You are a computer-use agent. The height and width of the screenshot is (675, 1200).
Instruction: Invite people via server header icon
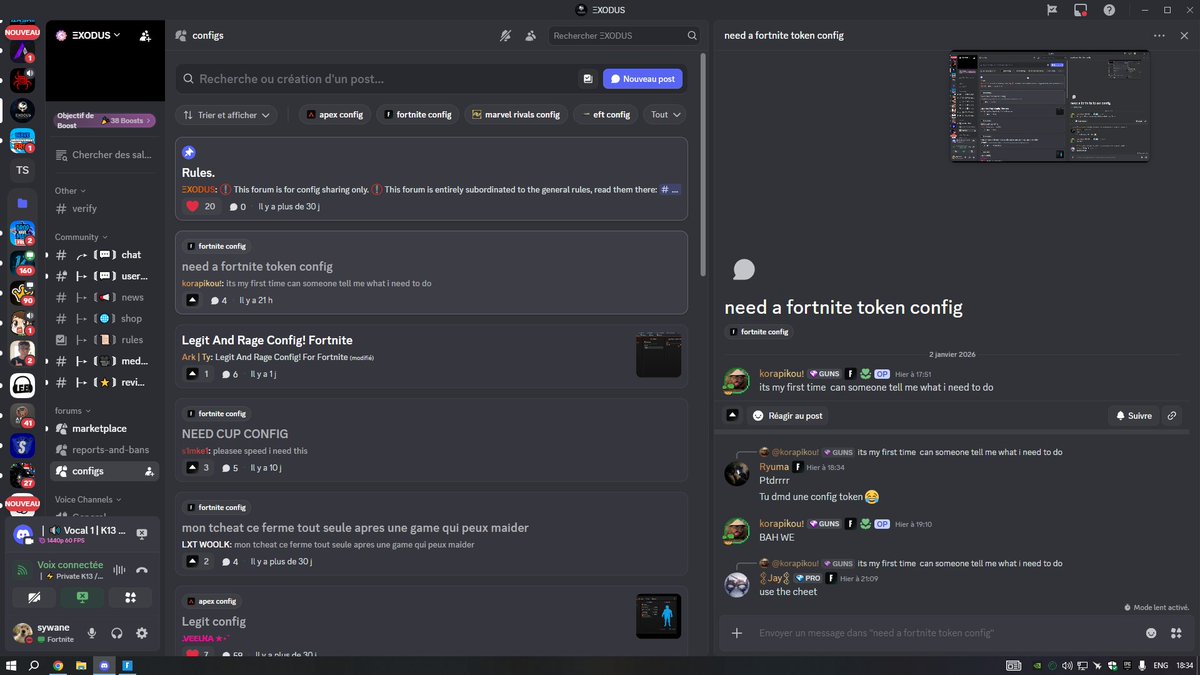(x=145, y=35)
